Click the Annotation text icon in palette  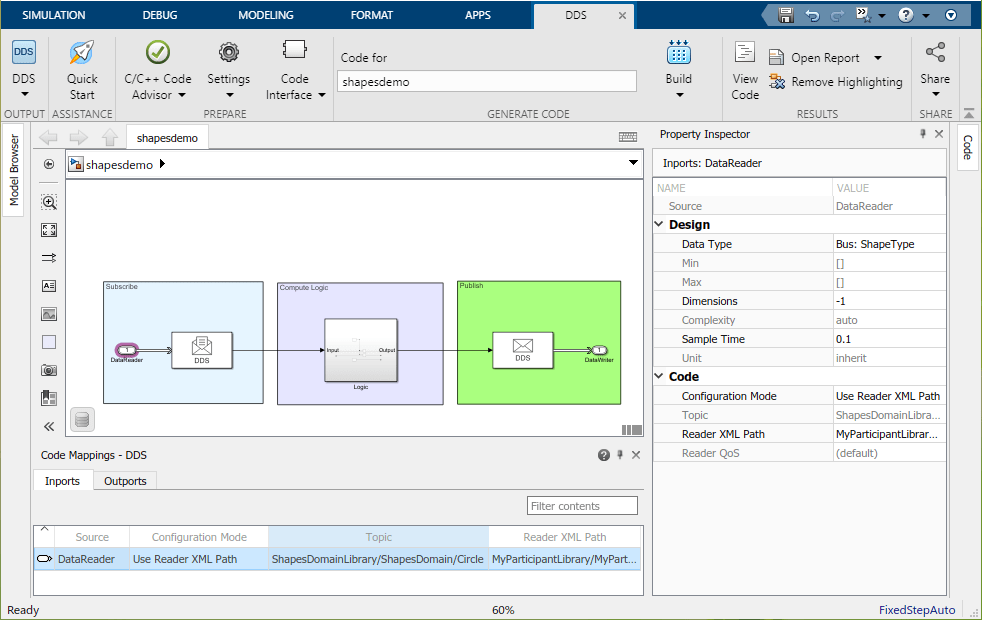pos(49,286)
